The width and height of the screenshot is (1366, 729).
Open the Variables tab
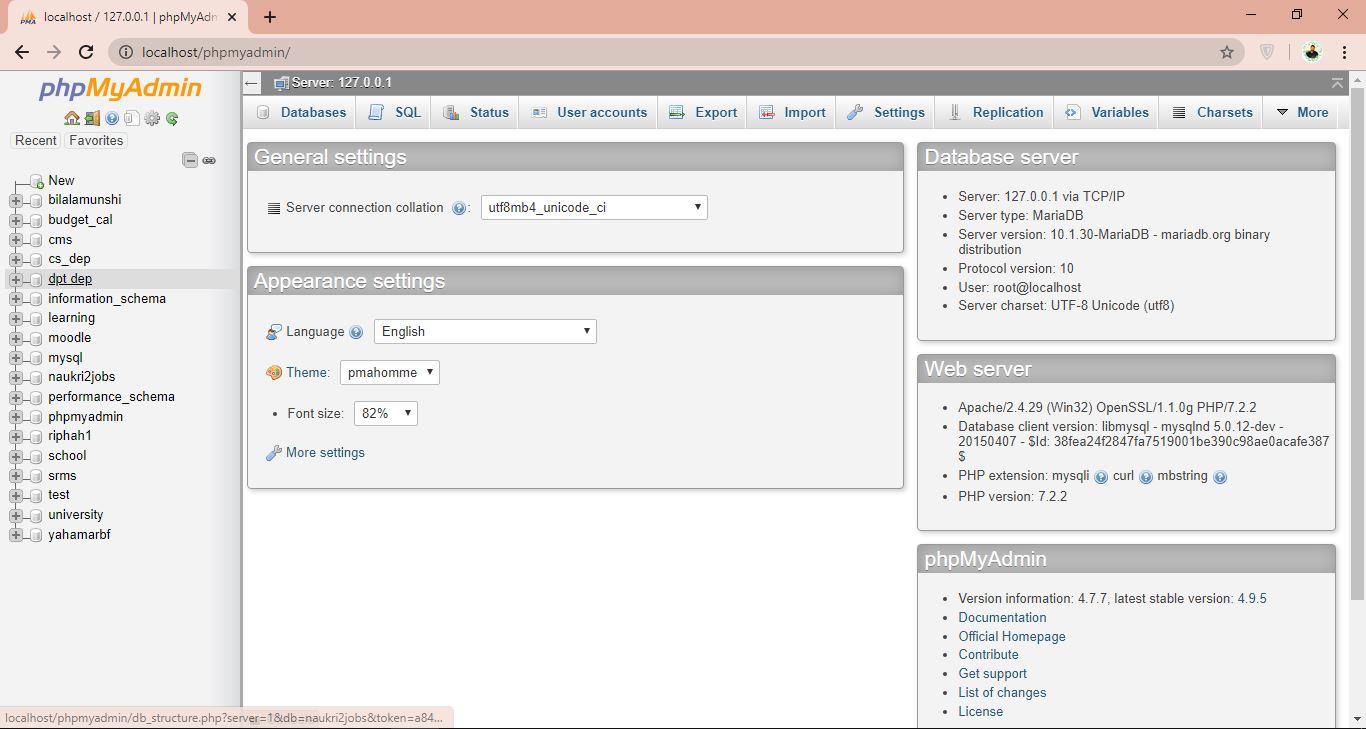tap(1107, 113)
